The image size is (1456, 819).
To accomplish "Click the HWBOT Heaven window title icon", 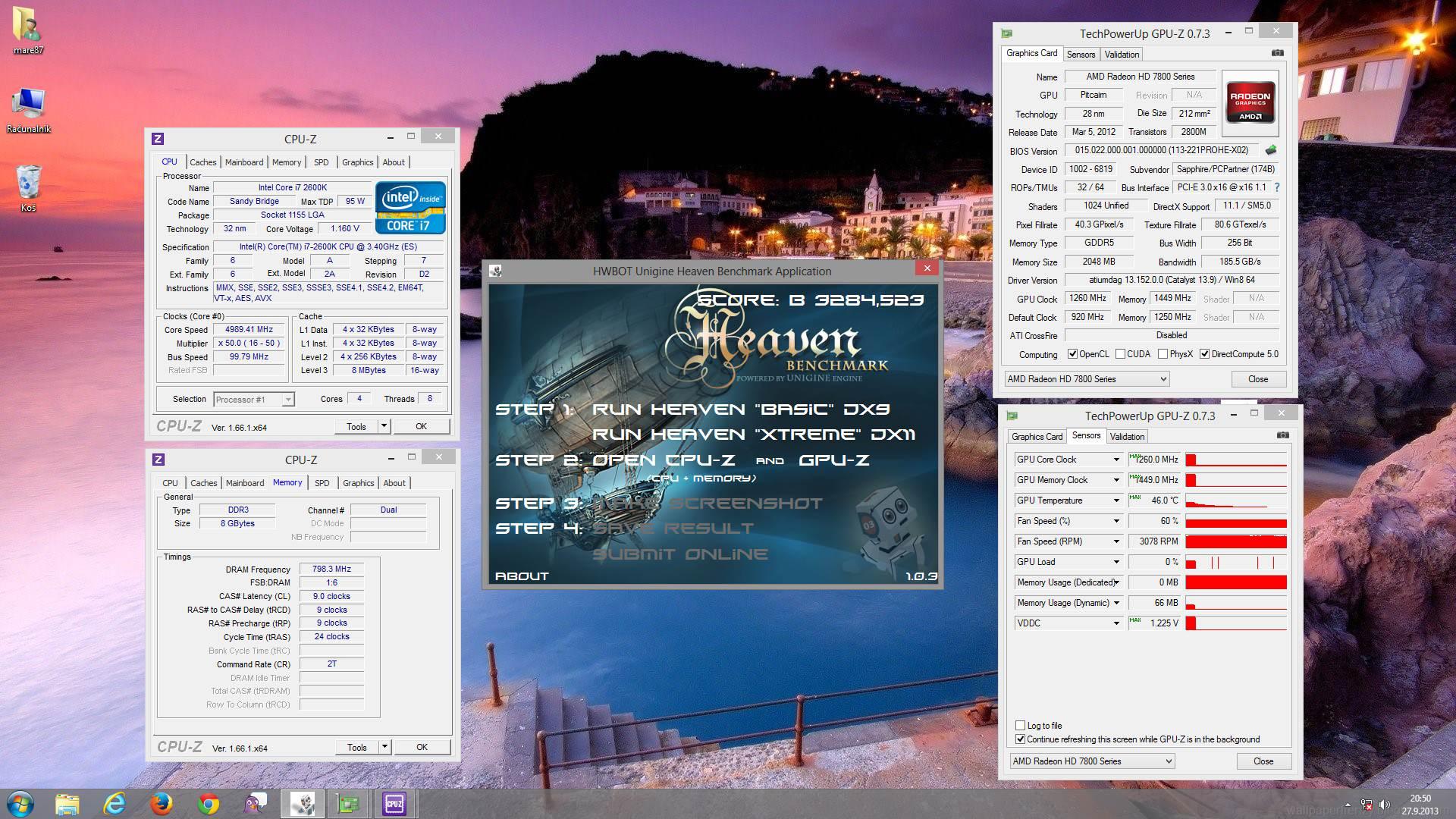I will [x=495, y=271].
